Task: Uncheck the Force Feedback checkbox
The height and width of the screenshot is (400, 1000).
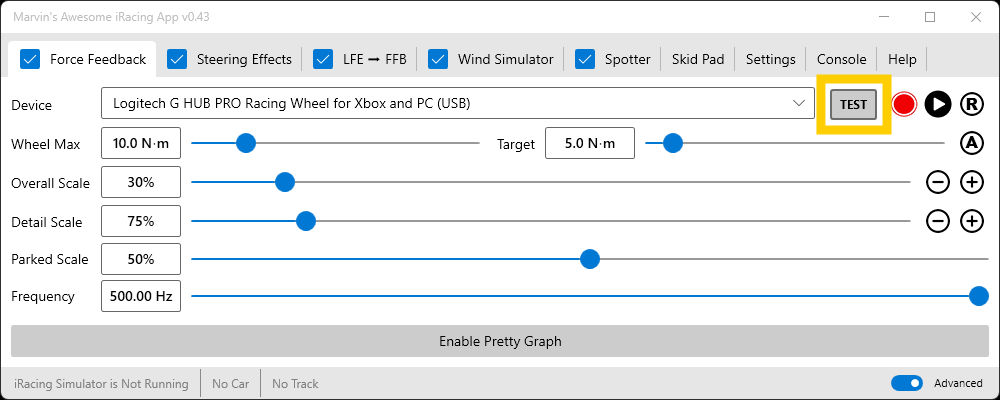Action: click(x=30, y=59)
